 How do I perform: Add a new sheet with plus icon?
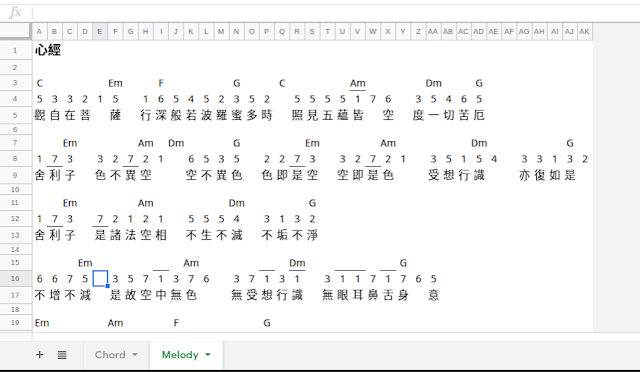(40, 354)
